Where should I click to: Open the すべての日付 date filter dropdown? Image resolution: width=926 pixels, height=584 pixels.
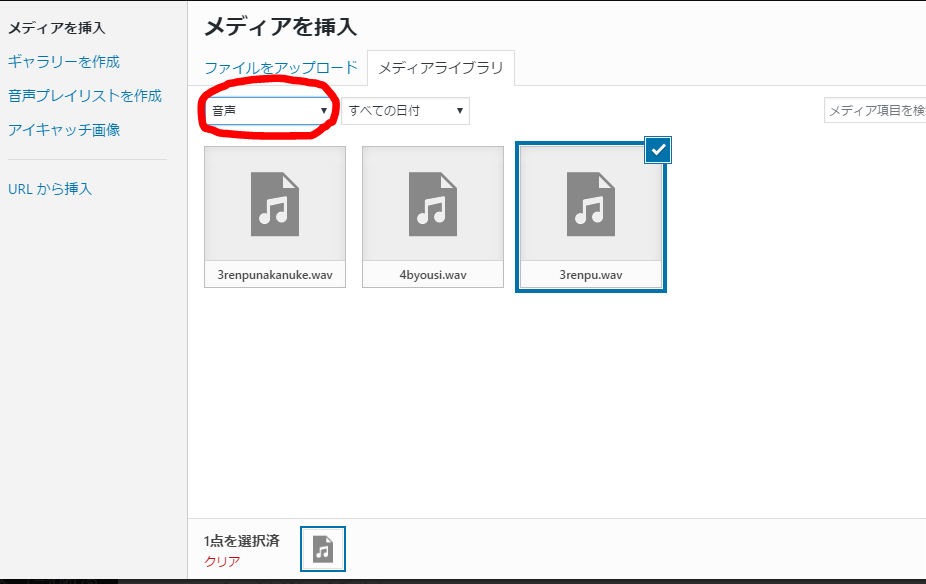coord(405,111)
